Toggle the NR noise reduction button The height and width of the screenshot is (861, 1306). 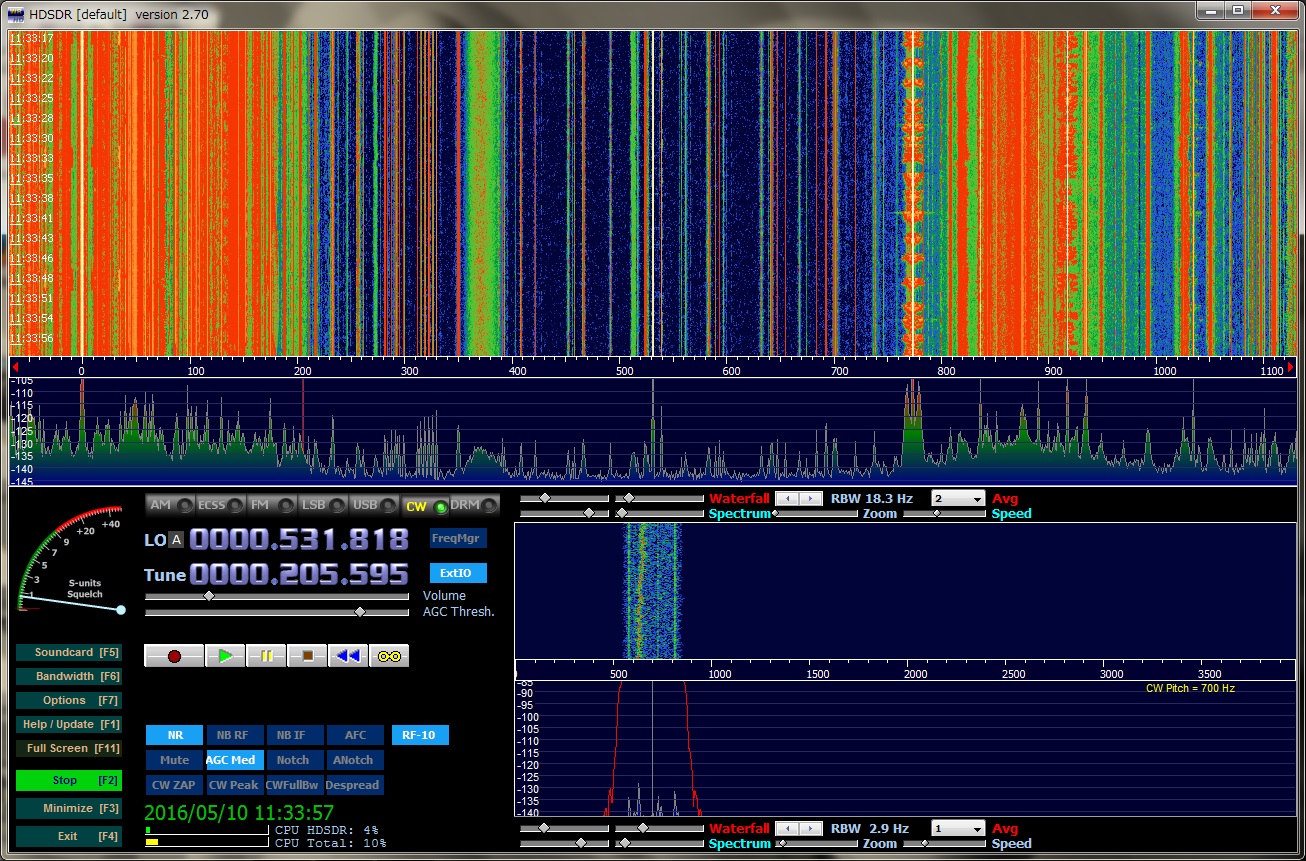tap(175, 735)
